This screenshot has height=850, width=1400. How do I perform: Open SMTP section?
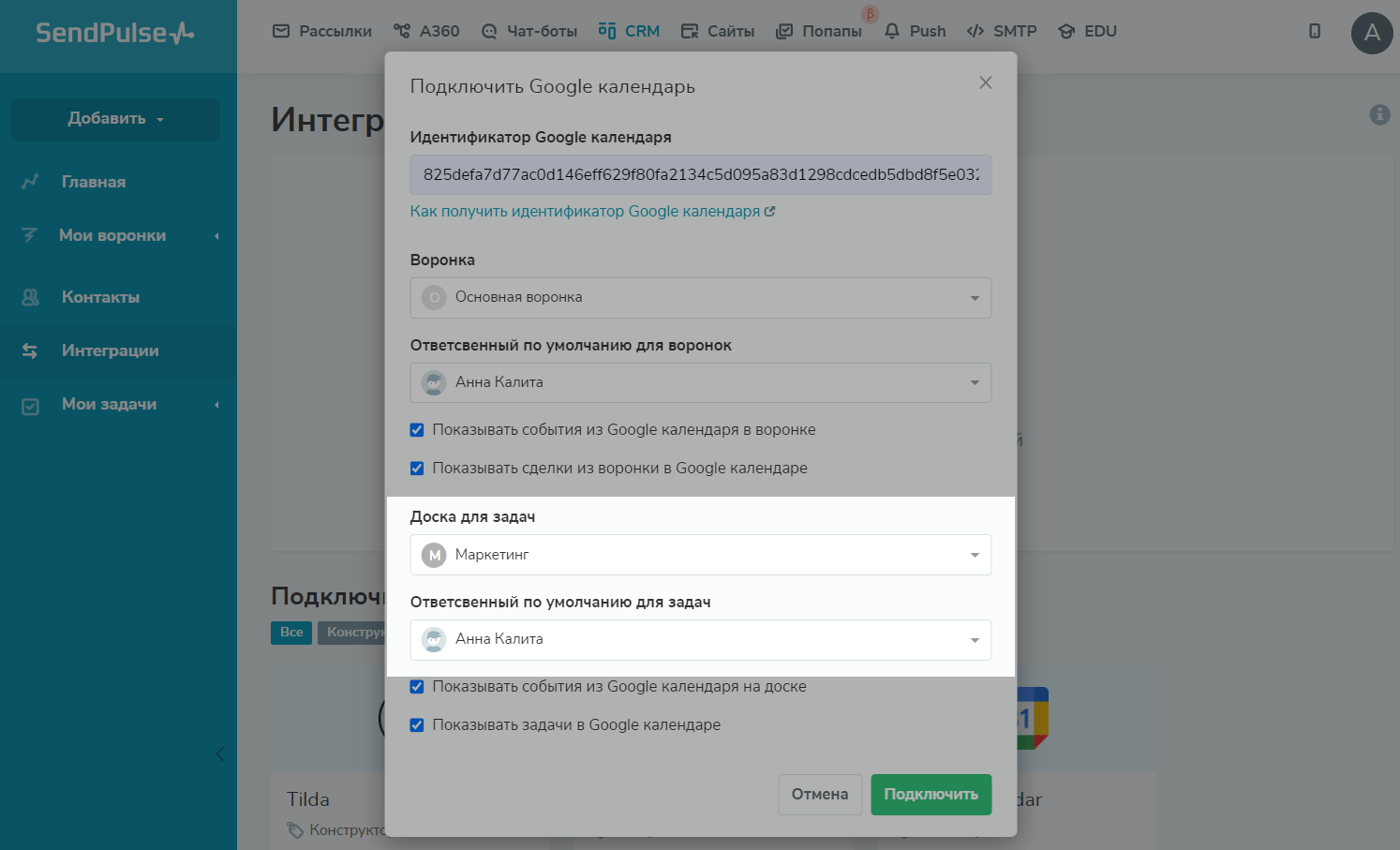tap(1003, 31)
